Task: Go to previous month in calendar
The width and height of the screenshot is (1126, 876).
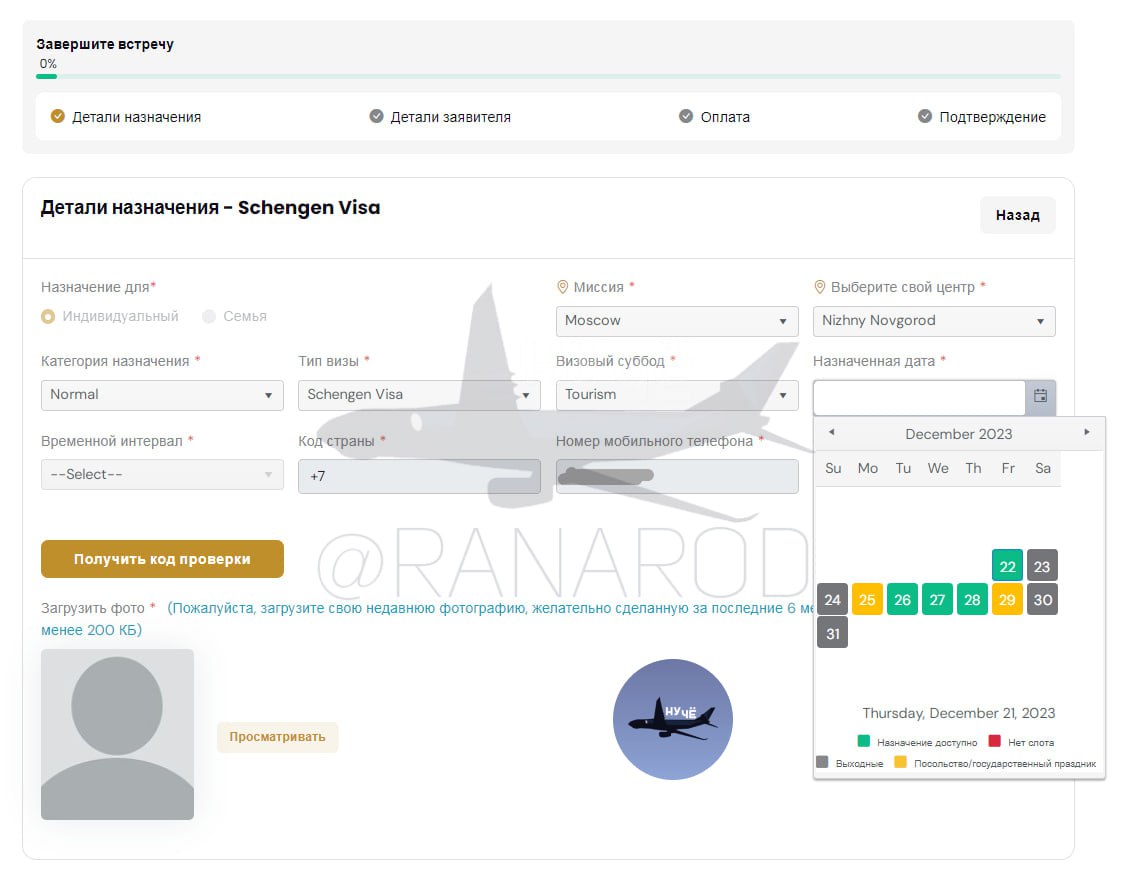Action: [x=831, y=433]
